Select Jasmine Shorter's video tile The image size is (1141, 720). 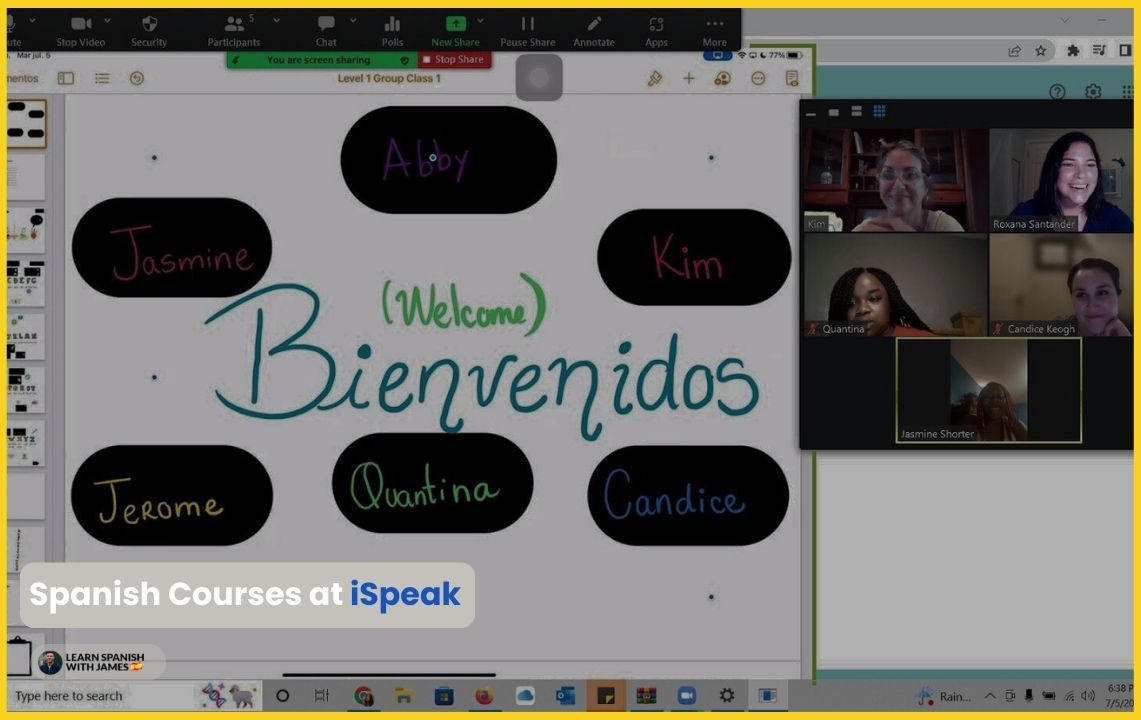point(988,390)
